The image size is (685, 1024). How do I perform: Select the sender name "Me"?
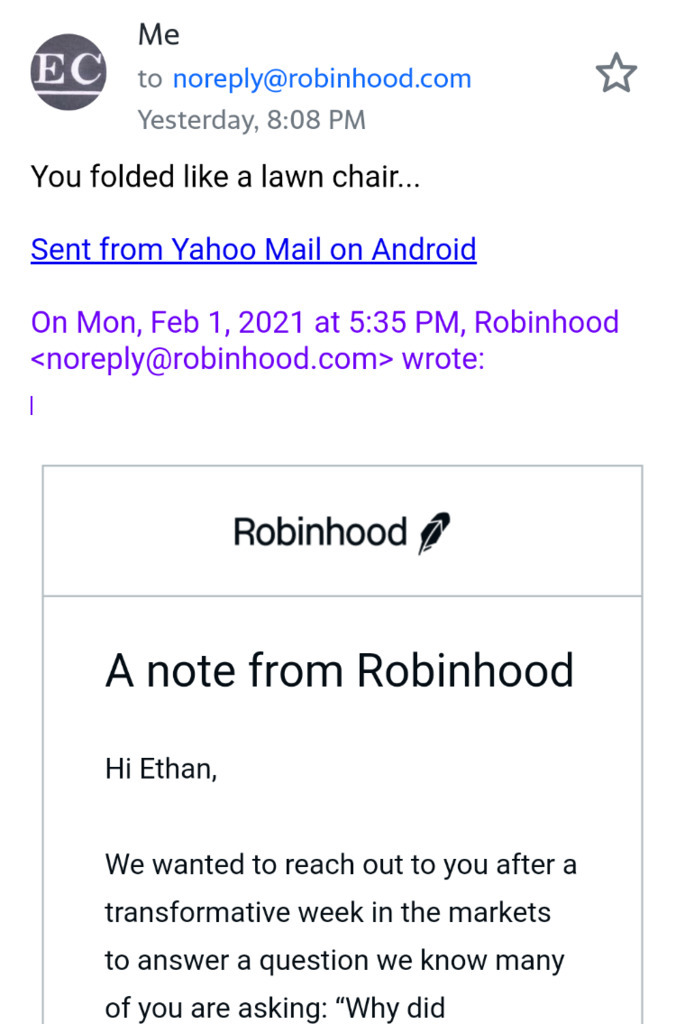tap(159, 35)
